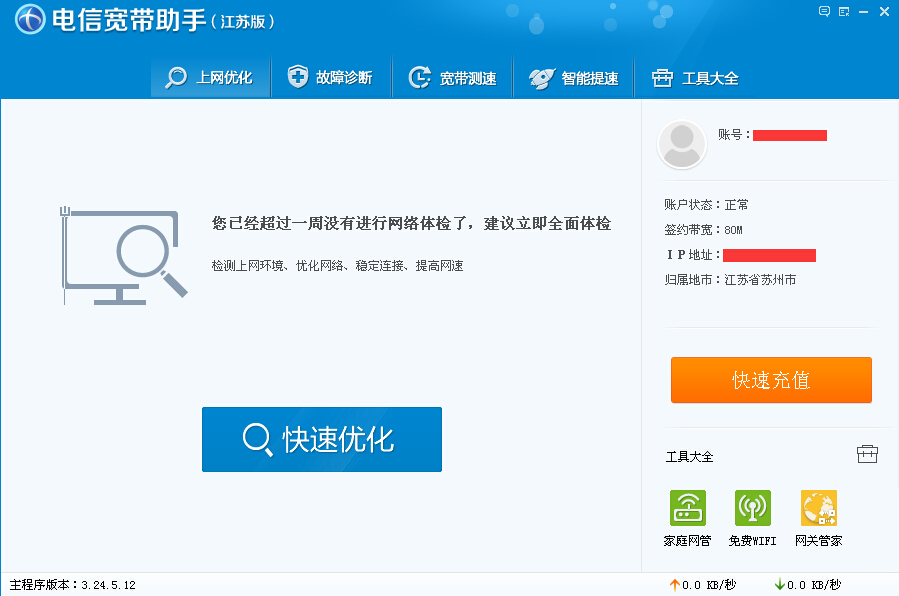Click the toolbox icon beside 工具大全 heading
The width and height of the screenshot is (899, 596).
tap(867, 454)
